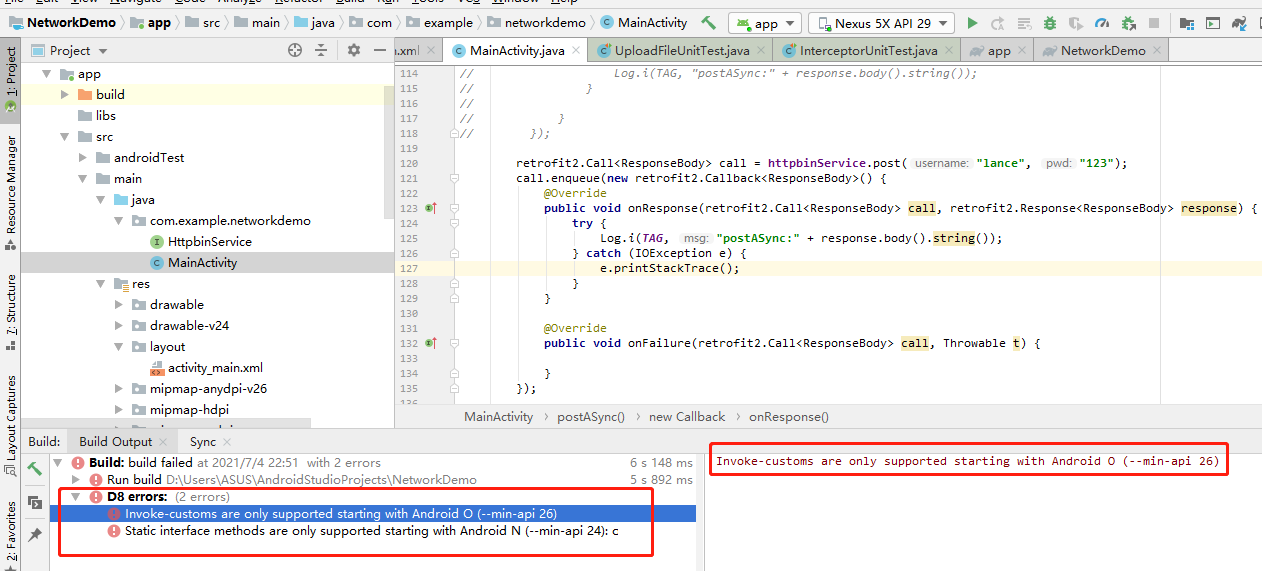Viewport: 1262px width, 571px height.
Task: Switch to the InterceptorUnitTest.java tab
Action: [x=868, y=50]
